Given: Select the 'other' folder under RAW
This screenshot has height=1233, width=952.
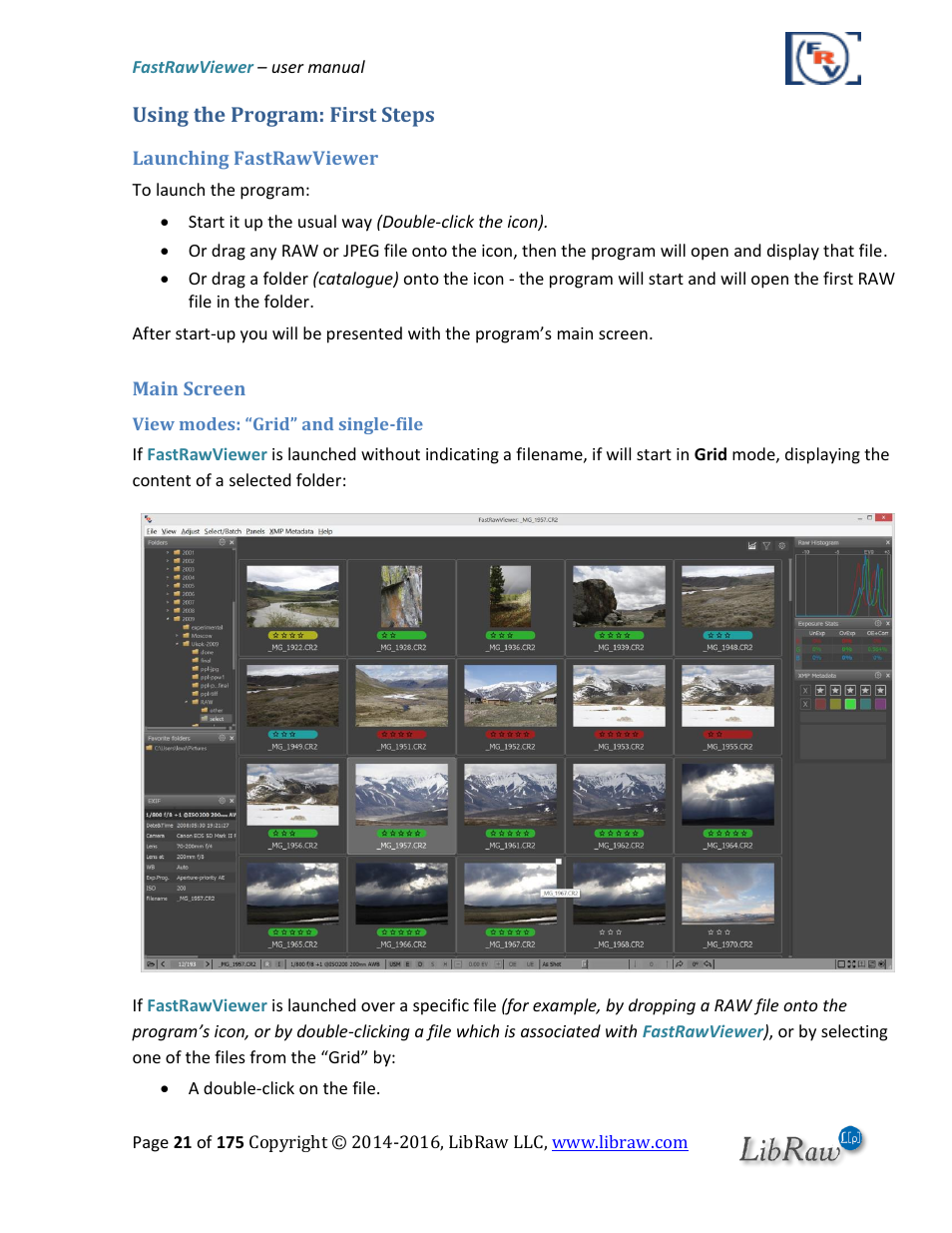Looking at the screenshot, I should tap(212, 710).
